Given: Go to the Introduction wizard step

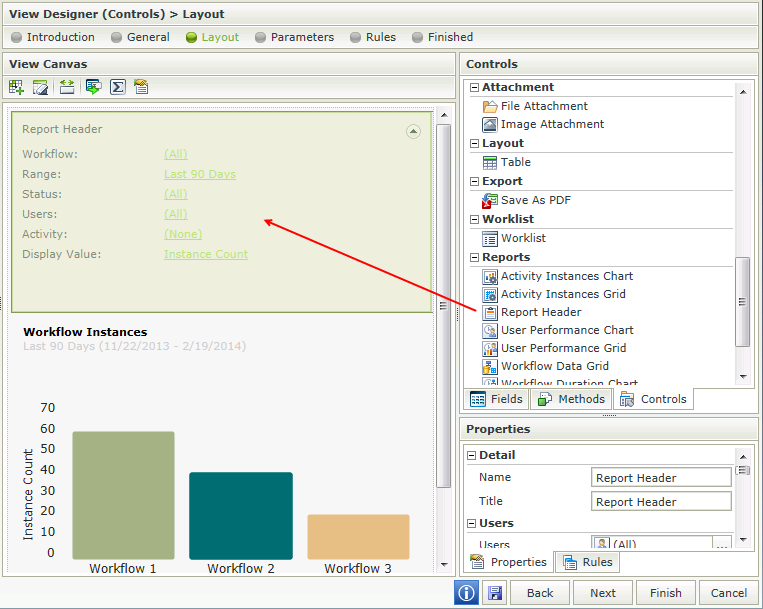Looking at the screenshot, I should coord(53,37).
